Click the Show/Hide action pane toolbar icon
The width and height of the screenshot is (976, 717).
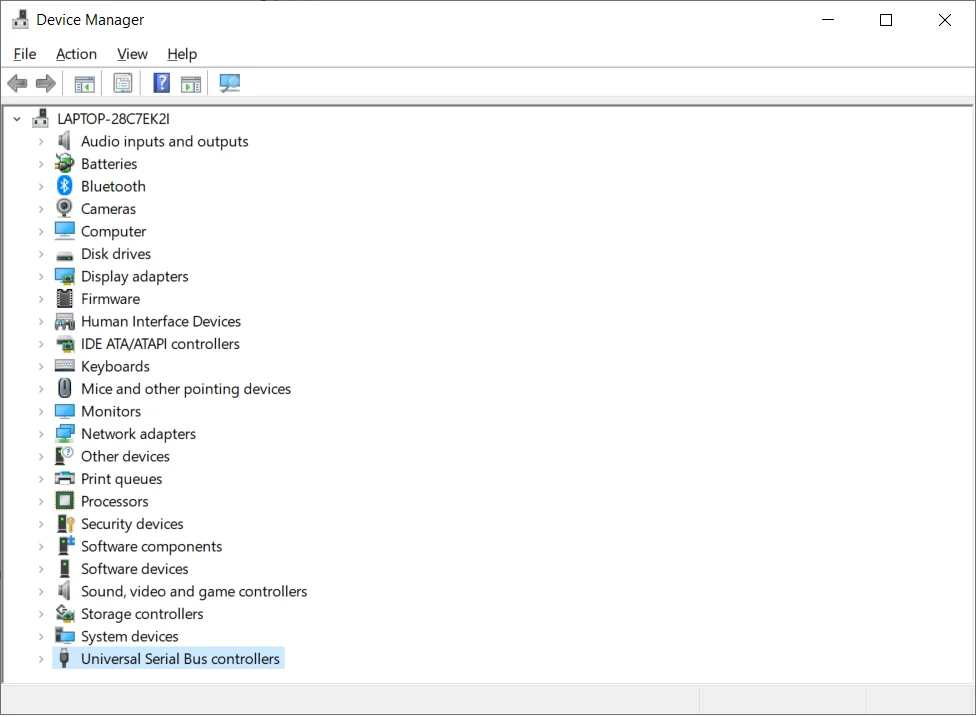point(191,83)
